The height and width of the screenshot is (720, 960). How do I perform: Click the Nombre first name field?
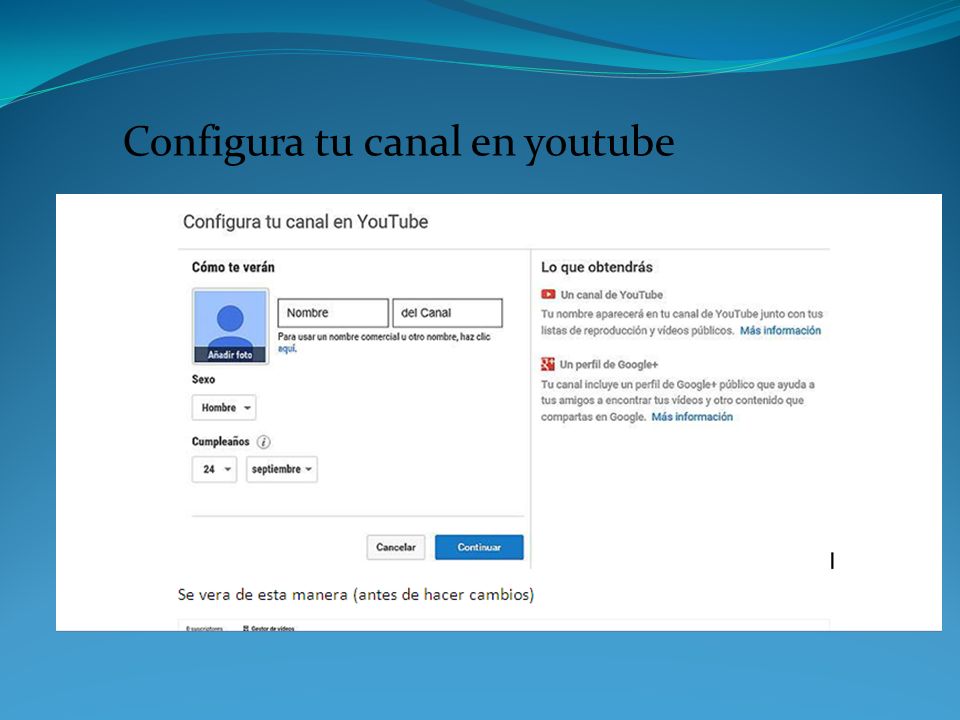coord(333,313)
